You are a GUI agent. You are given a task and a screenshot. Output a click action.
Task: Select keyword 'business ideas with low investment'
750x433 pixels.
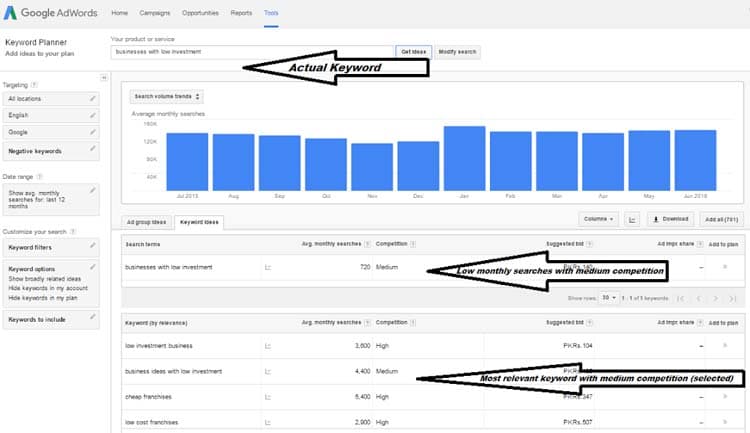pyautogui.click(x=174, y=371)
